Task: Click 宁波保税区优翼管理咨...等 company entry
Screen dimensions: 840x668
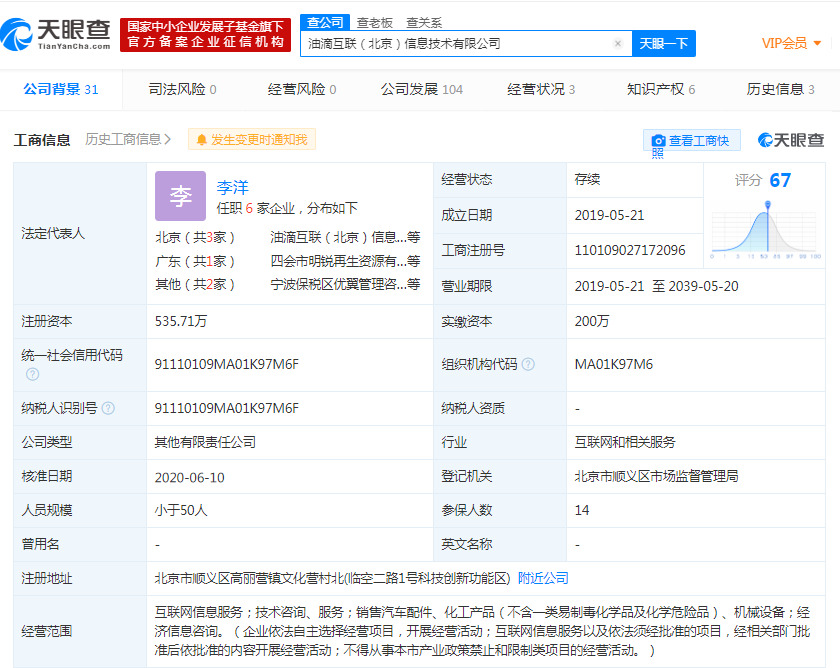Action: (346, 284)
